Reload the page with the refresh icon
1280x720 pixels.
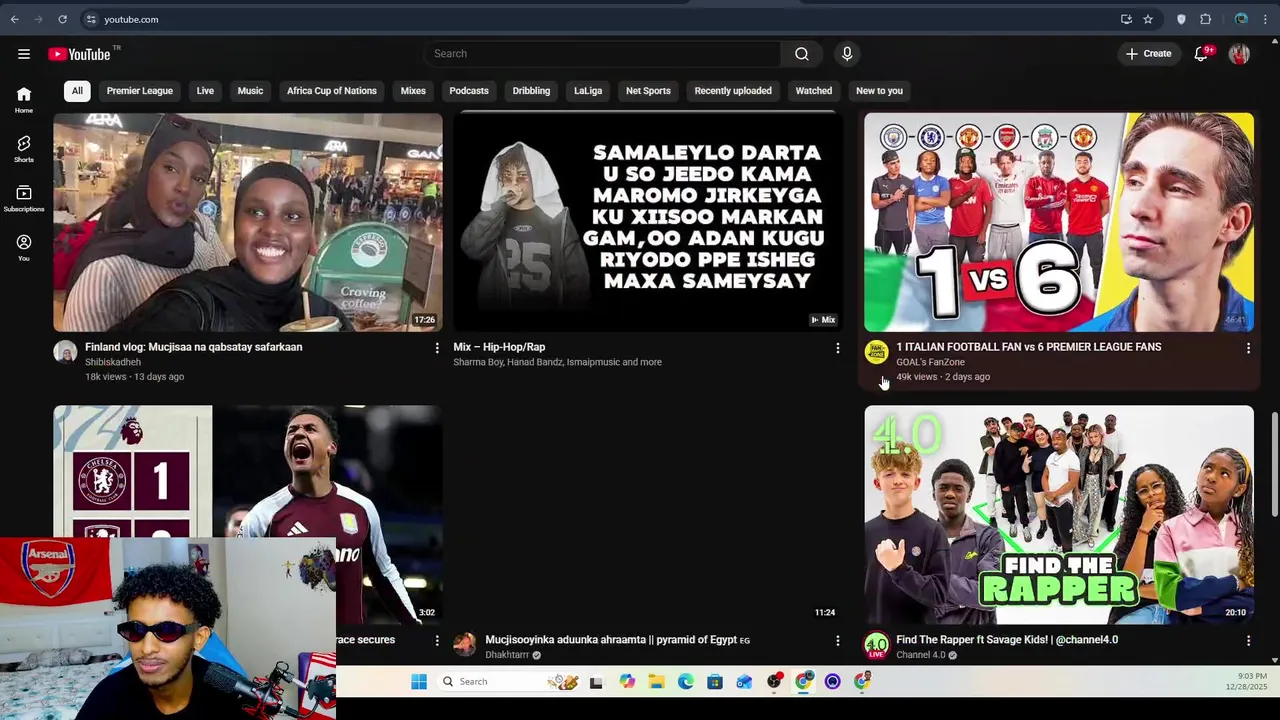coord(62,19)
